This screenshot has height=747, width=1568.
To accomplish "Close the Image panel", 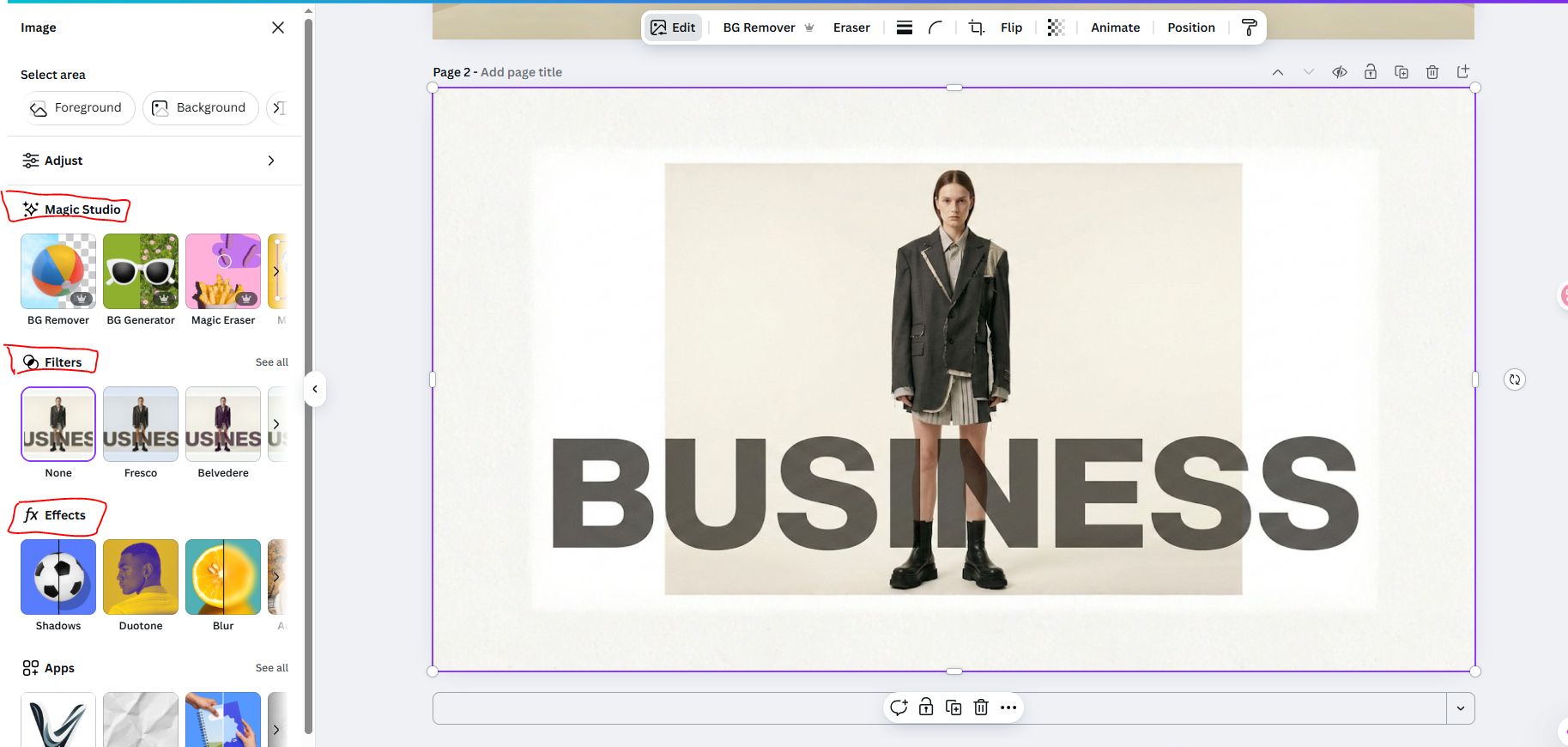I will pos(278,27).
